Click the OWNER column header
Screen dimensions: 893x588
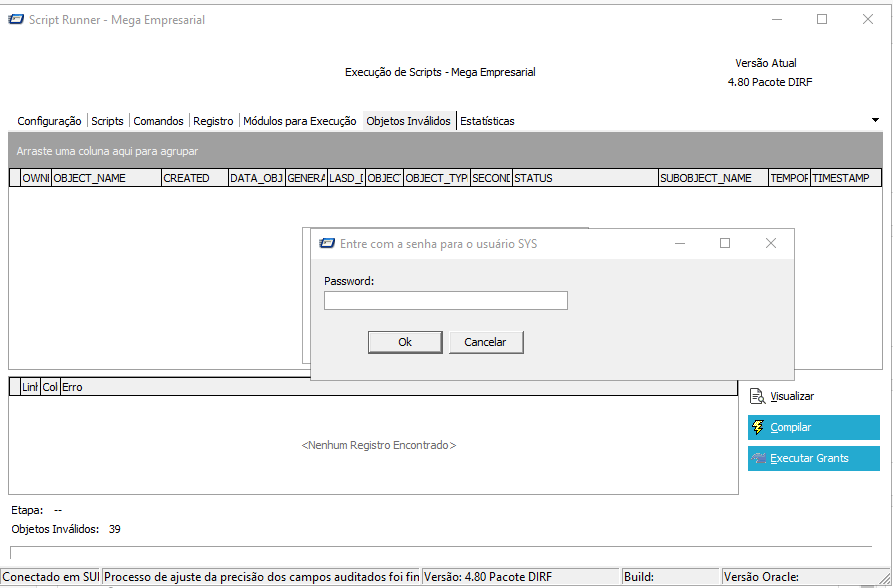[36, 178]
